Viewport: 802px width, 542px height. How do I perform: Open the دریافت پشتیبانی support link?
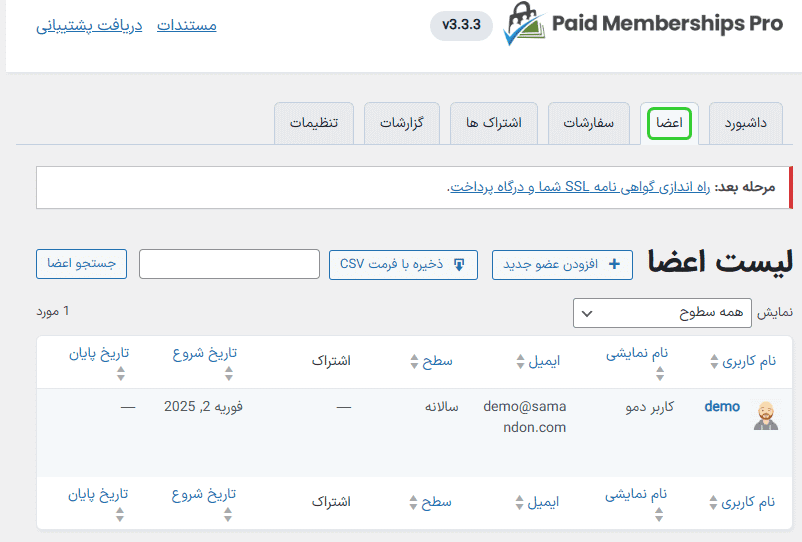(89, 25)
